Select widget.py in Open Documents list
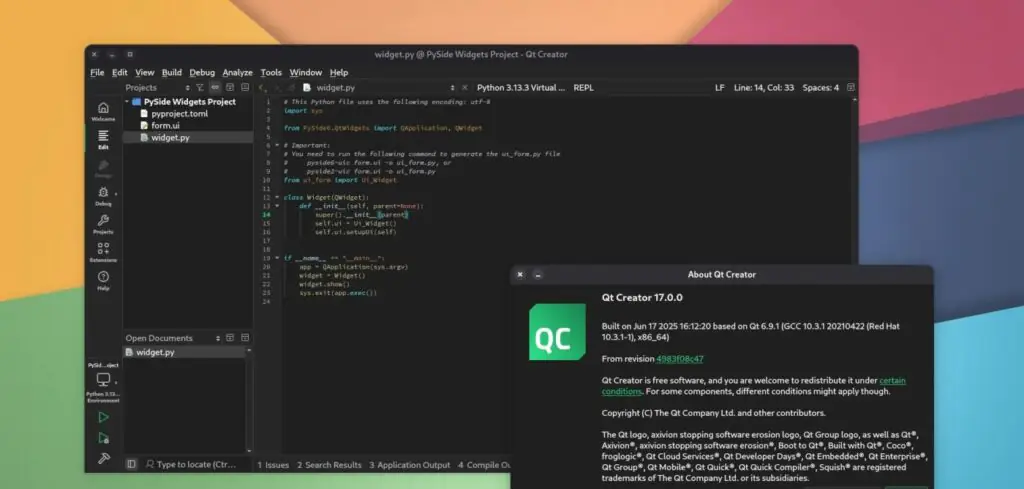The image size is (1024, 489). (x=184, y=352)
